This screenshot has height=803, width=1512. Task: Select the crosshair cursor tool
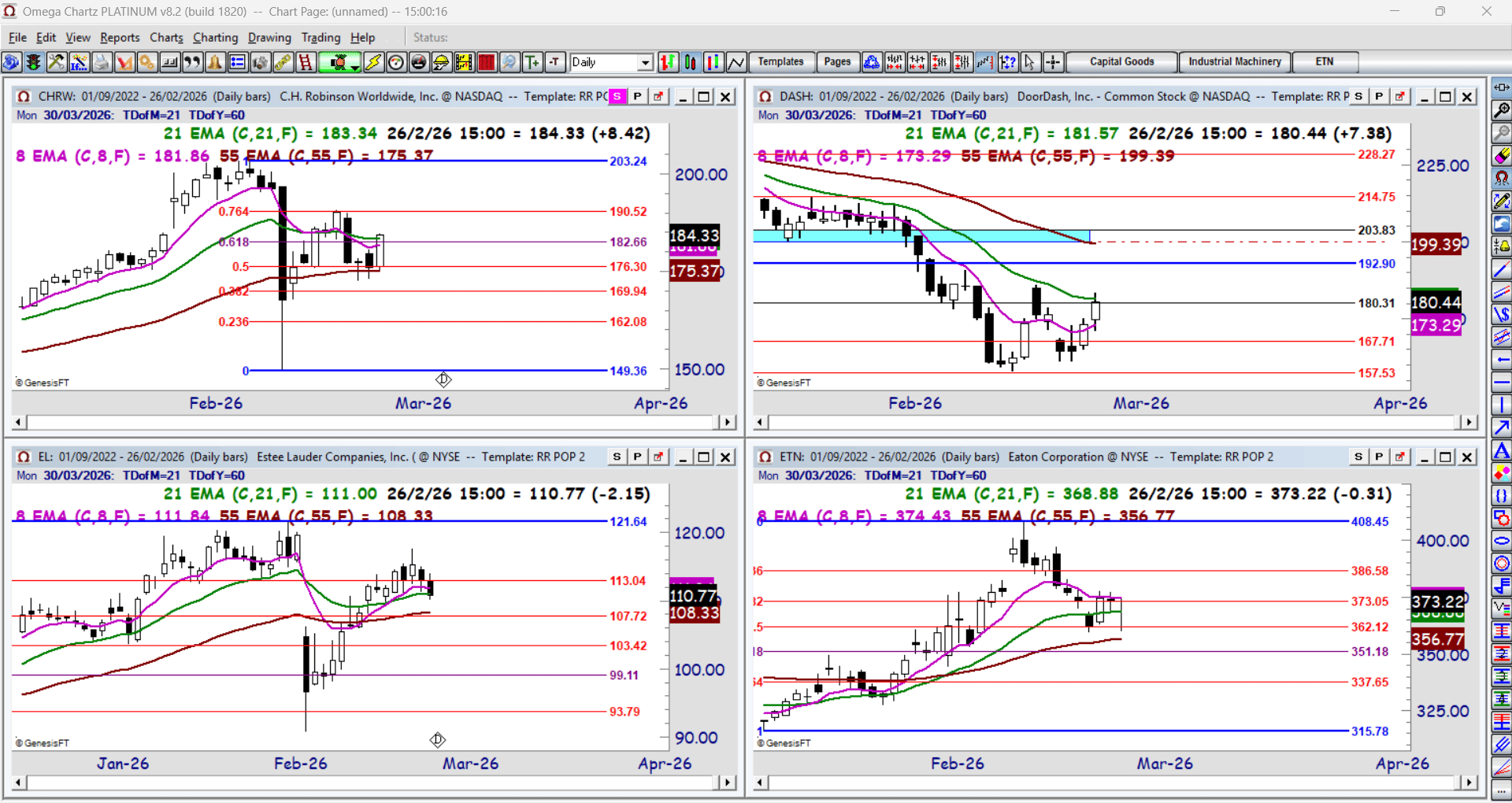pos(1053,62)
